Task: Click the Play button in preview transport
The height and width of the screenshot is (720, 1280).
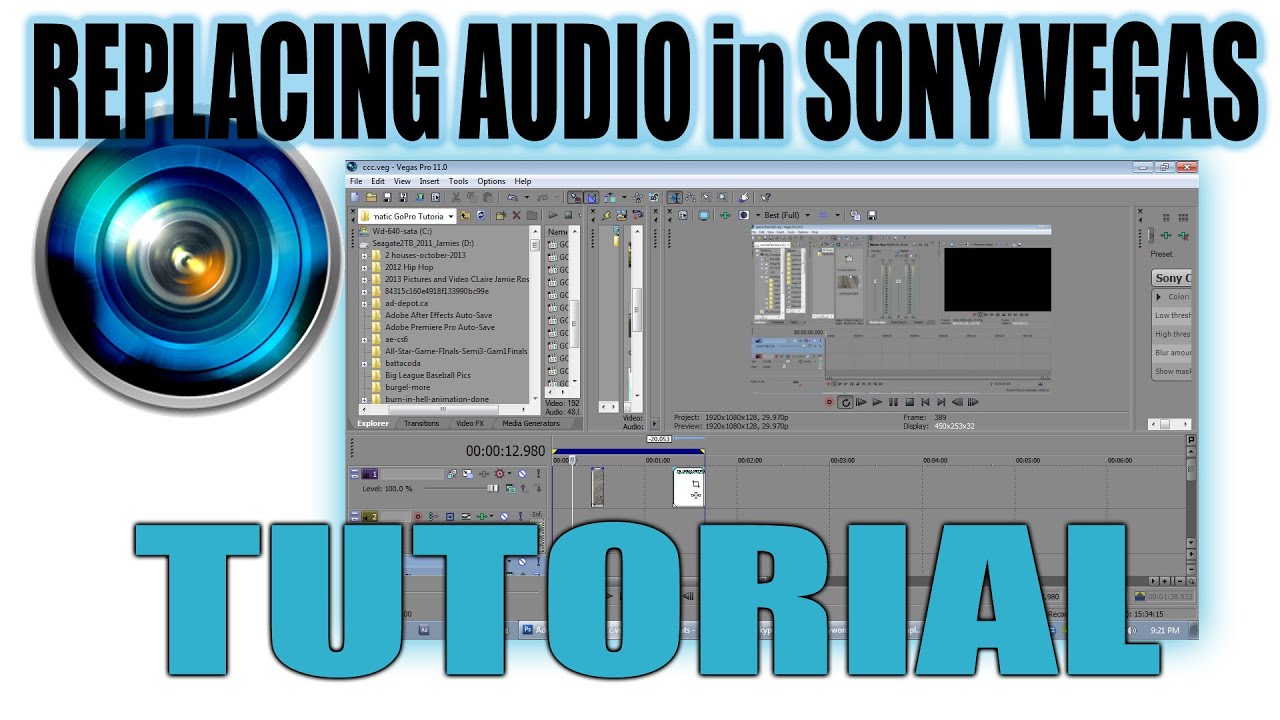Action: (877, 402)
